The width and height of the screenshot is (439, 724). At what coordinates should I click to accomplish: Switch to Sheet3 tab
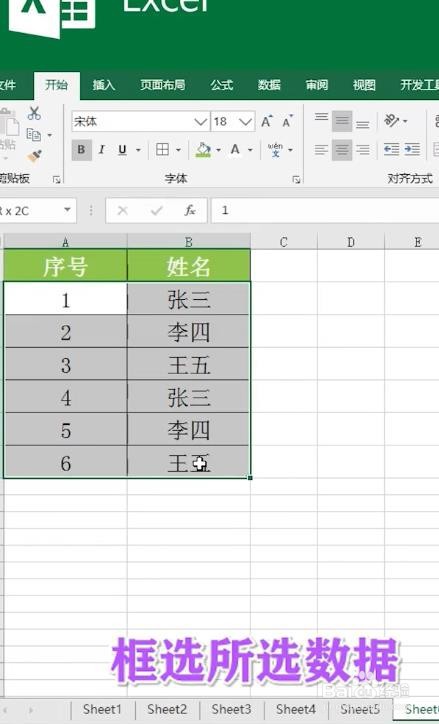coord(231,710)
